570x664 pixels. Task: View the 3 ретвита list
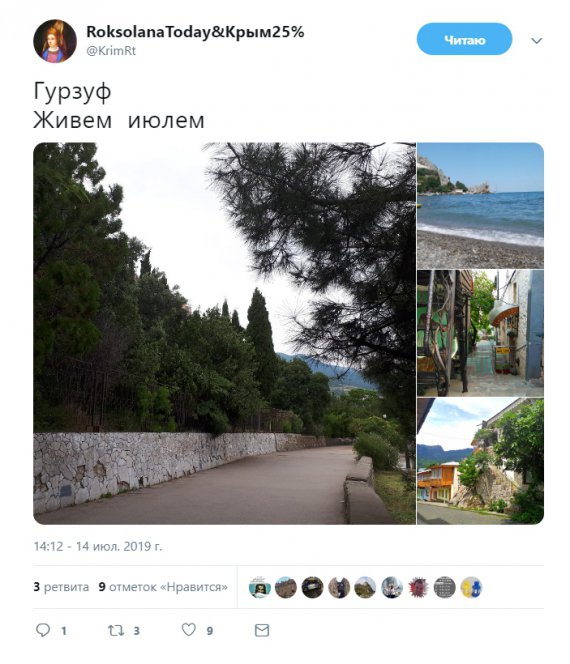tap(61, 587)
